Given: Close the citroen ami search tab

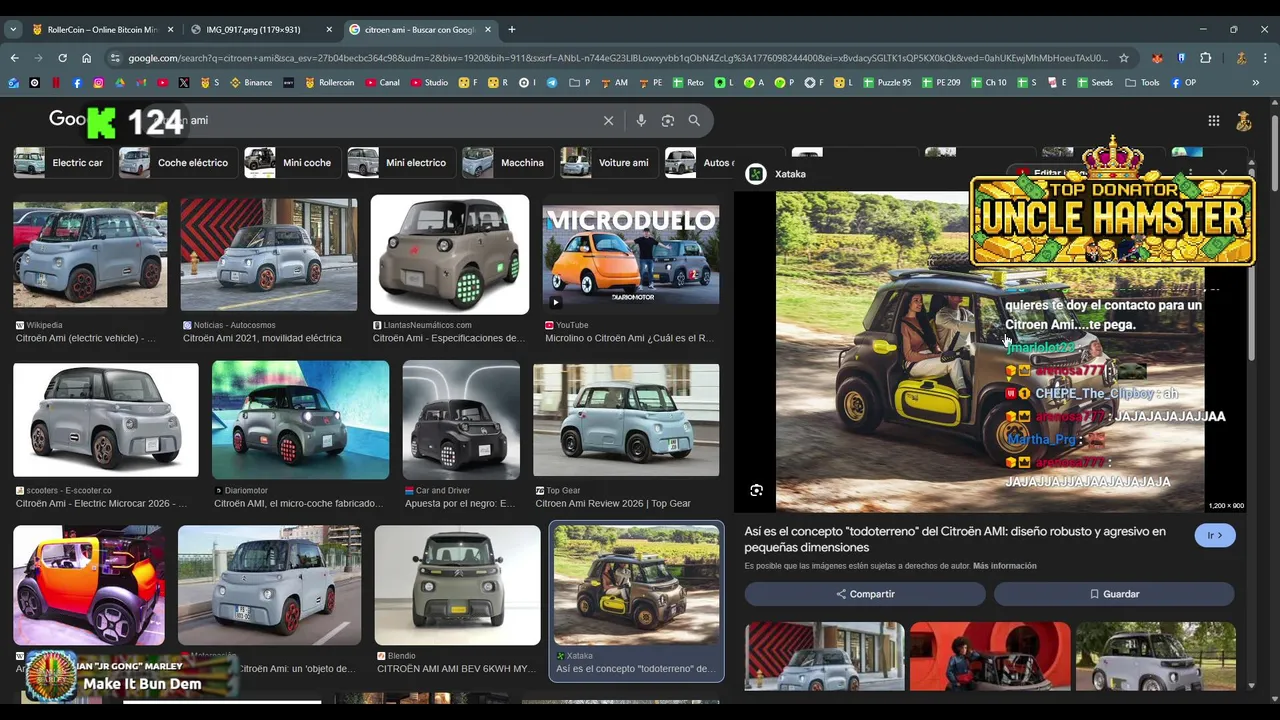Looking at the screenshot, I should coord(488,30).
